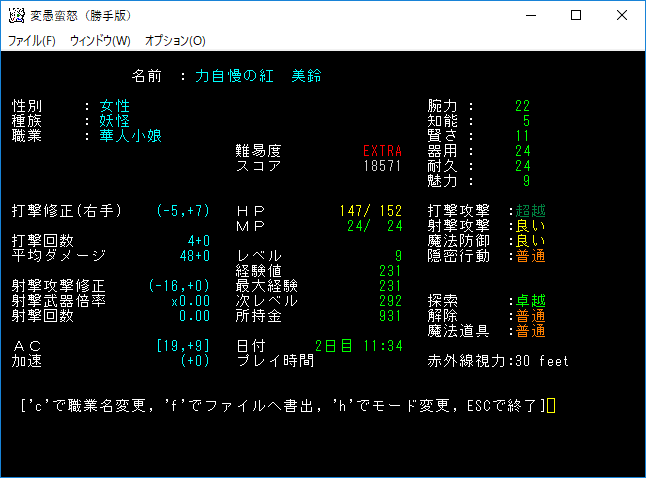The image size is (646, 478).
Task: Open the オプション(O) menu
Action: point(175,41)
